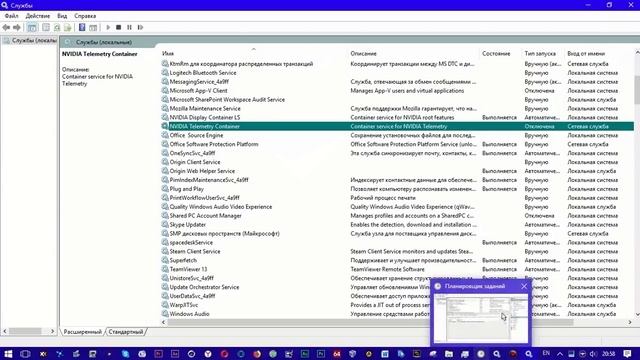Click the Forward arrow in the toolbar
Image resolution: width=640 pixels, height=360 pixels.
[x=17, y=27]
